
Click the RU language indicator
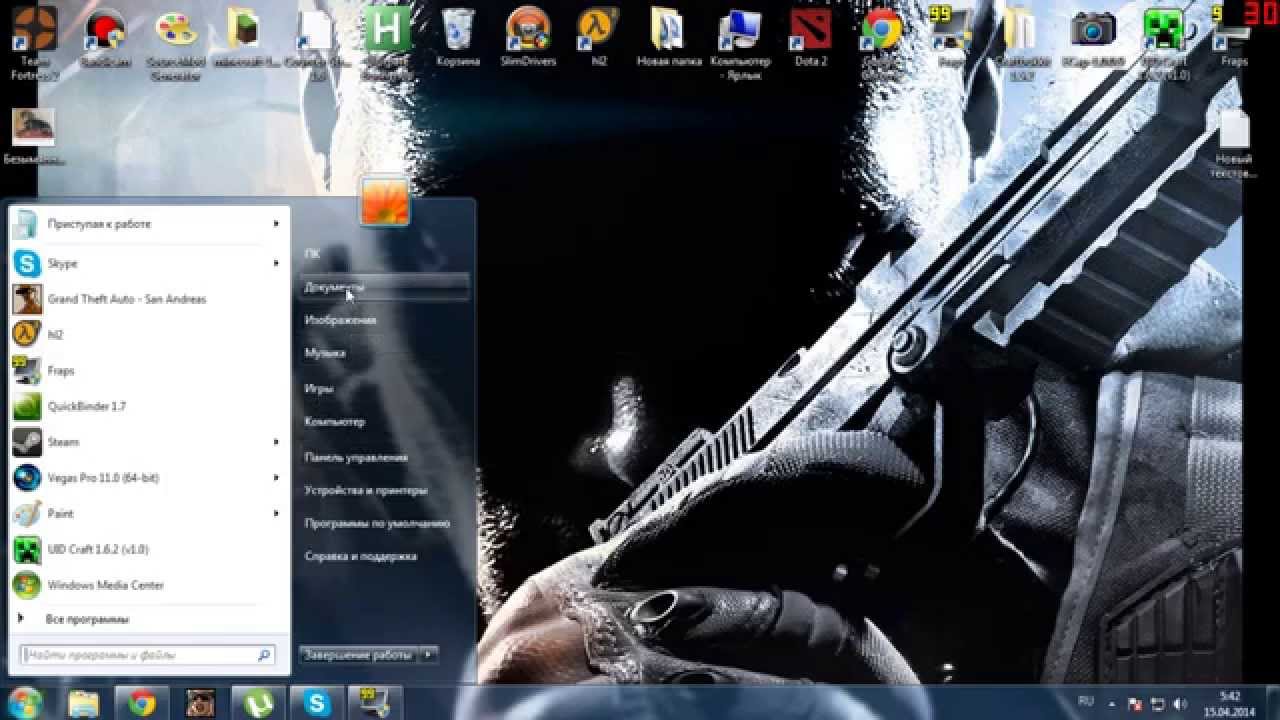(x=1085, y=702)
